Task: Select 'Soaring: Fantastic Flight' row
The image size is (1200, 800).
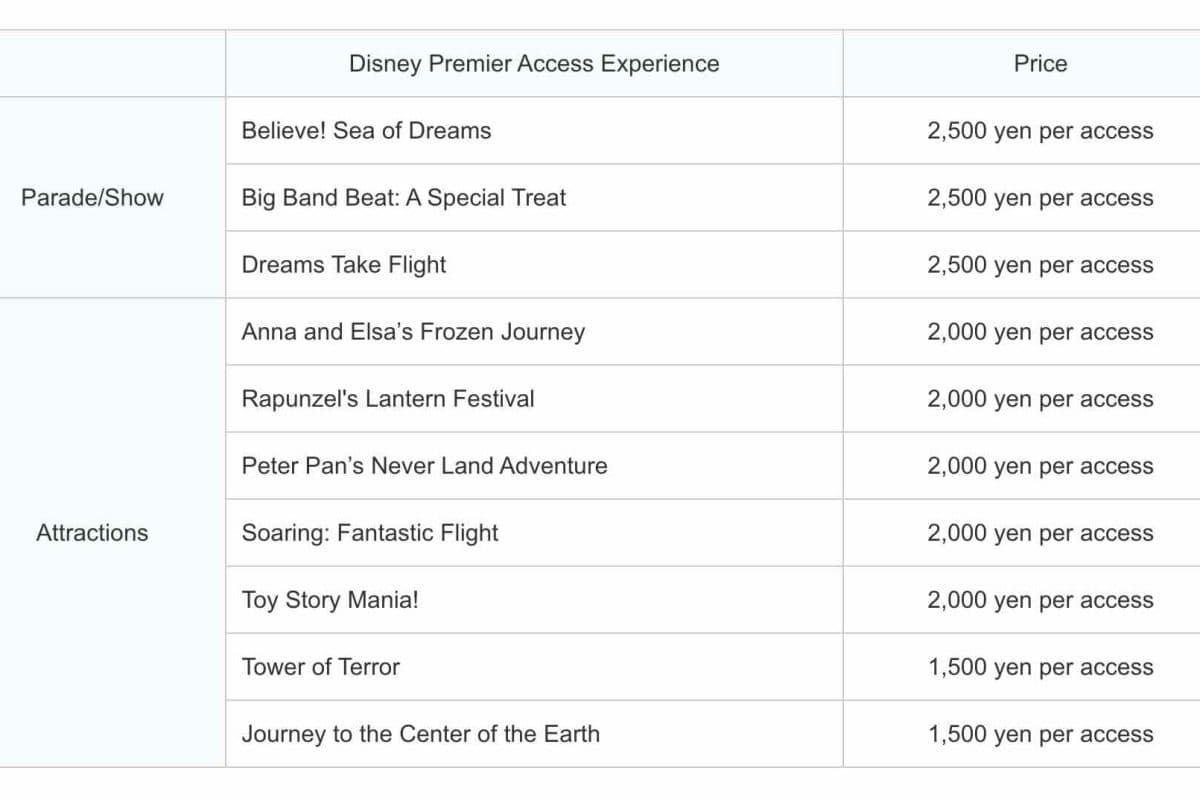Action: [x=369, y=533]
